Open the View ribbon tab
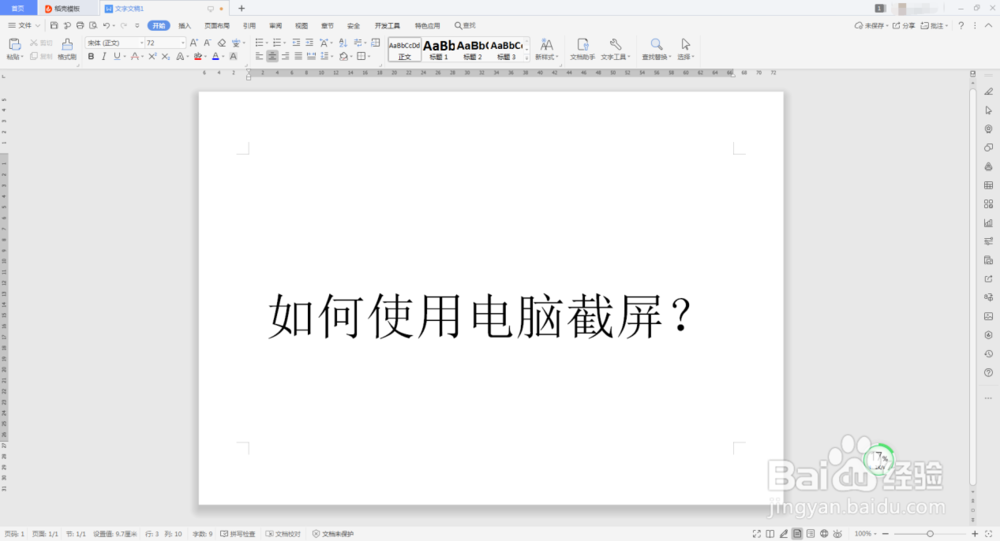Viewport: 1000px width, 541px height. [x=302, y=26]
